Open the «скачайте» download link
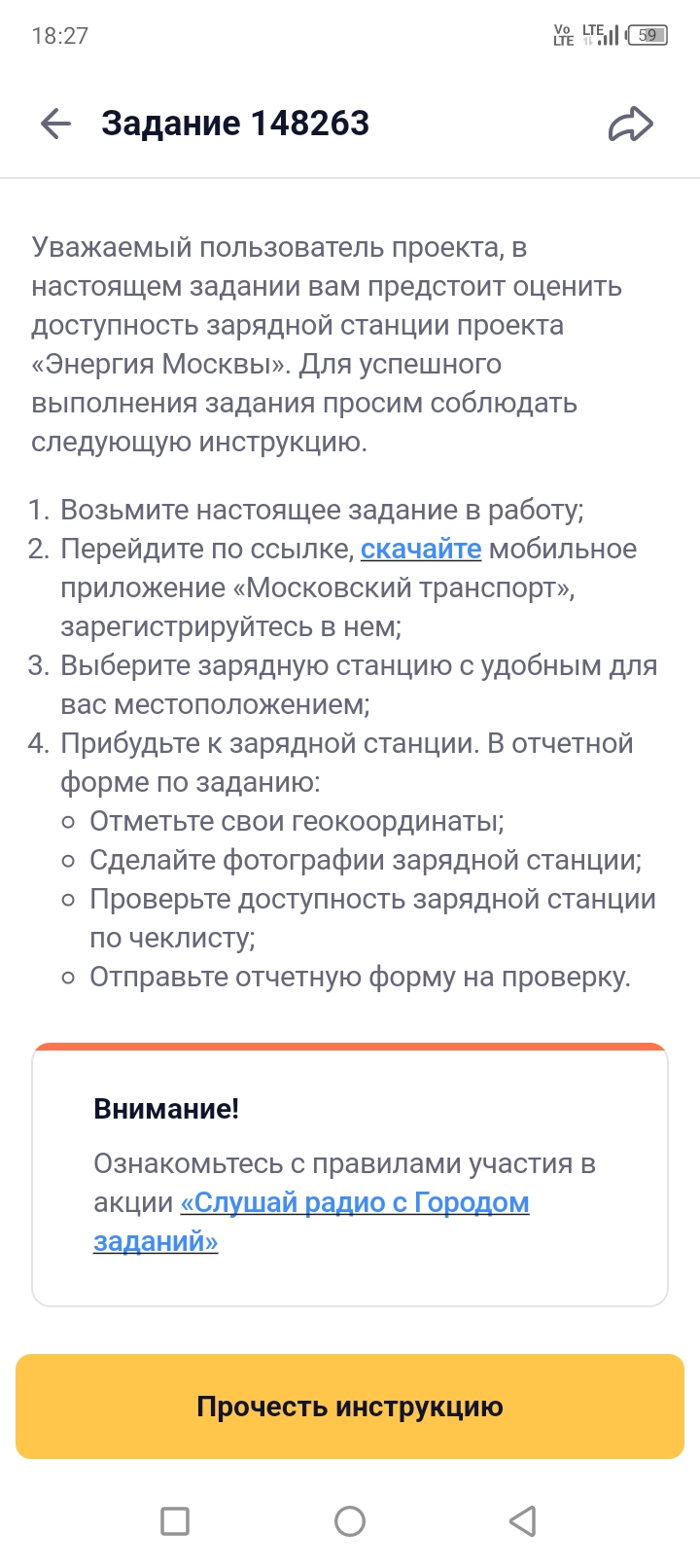 tap(421, 549)
